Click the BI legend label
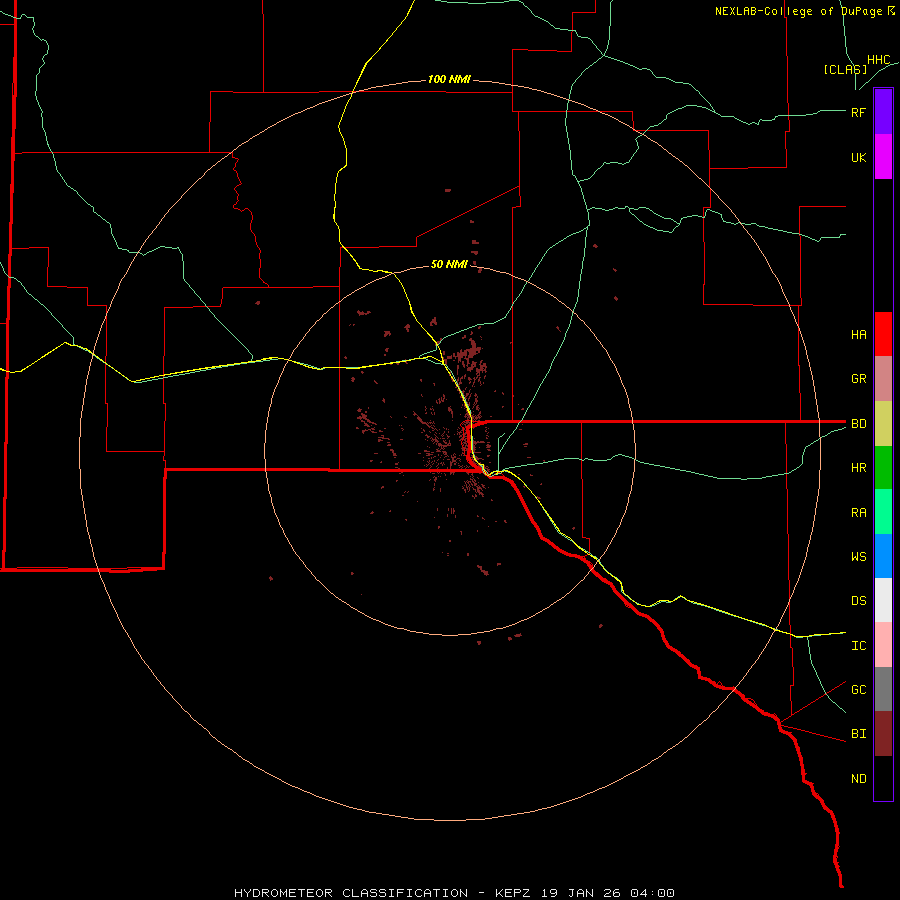Viewport: 900px width, 900px height. point(859,734)
